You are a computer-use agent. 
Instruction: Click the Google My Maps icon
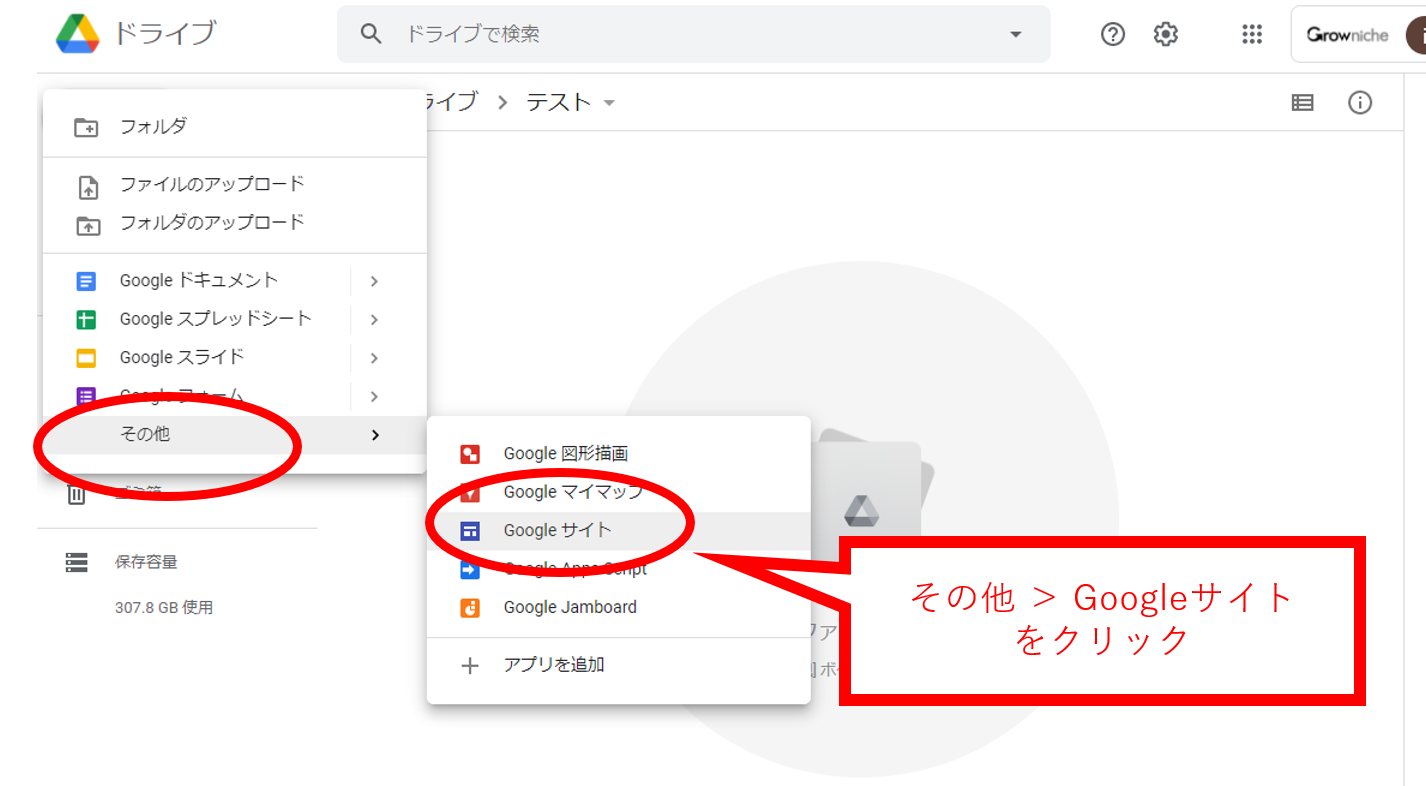click(x=470, y=492)
